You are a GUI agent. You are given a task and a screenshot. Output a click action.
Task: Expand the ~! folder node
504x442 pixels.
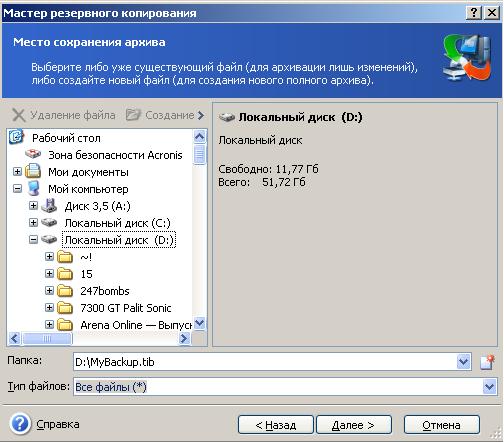coord(49,256)
